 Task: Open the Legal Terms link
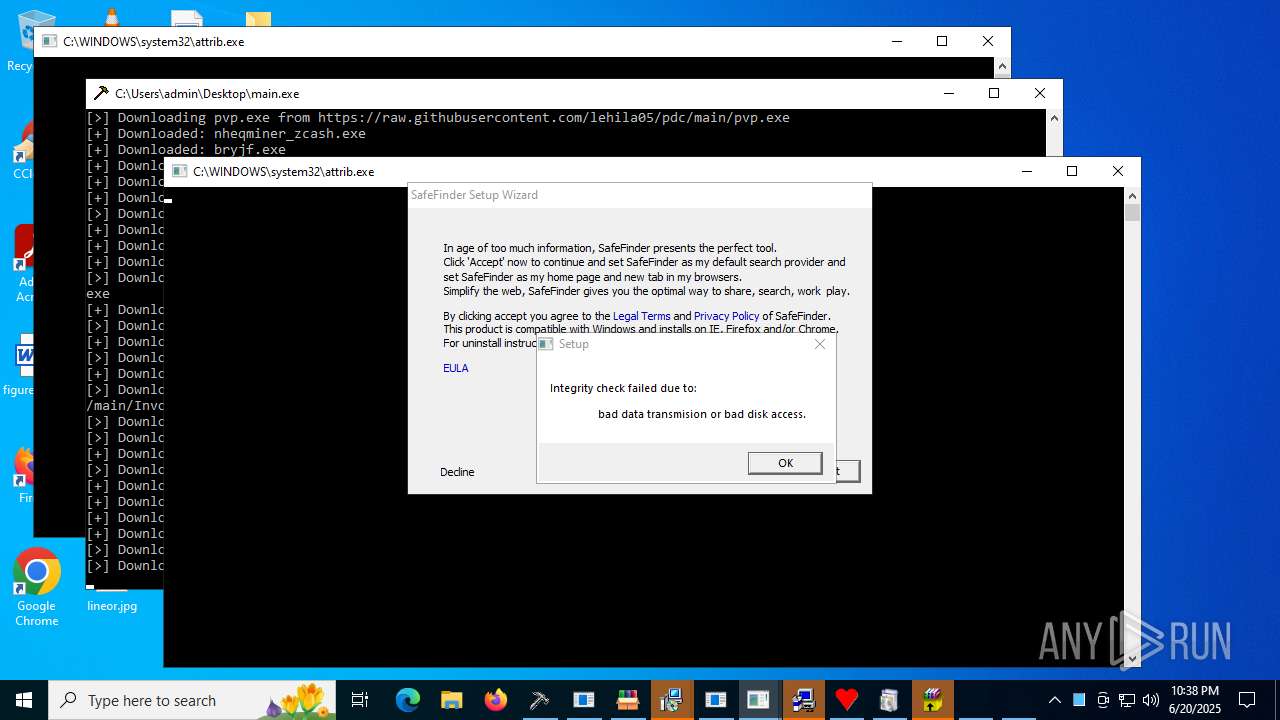pos(641,316)
